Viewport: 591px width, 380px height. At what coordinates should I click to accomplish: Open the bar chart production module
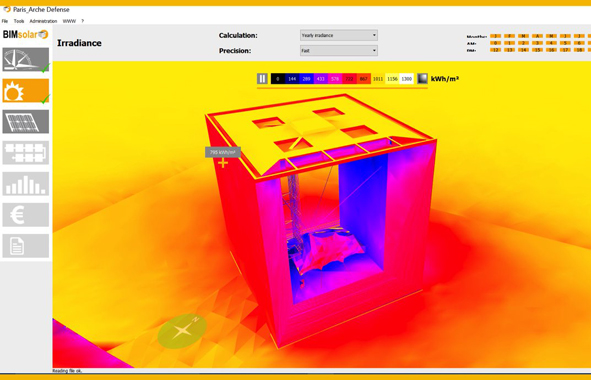pos(26,184)
